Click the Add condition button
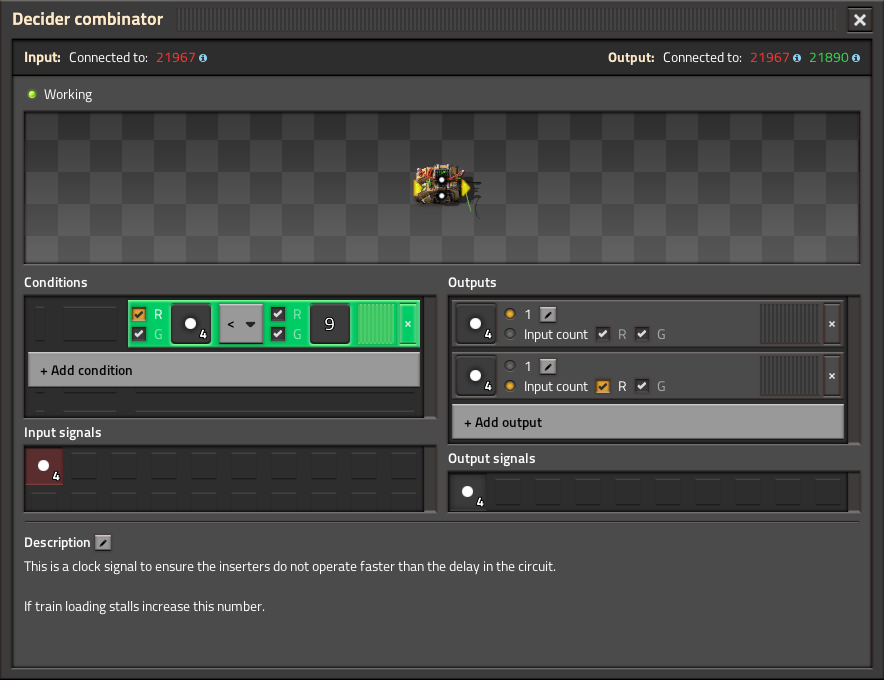884x680 pixels. point(224,370)
